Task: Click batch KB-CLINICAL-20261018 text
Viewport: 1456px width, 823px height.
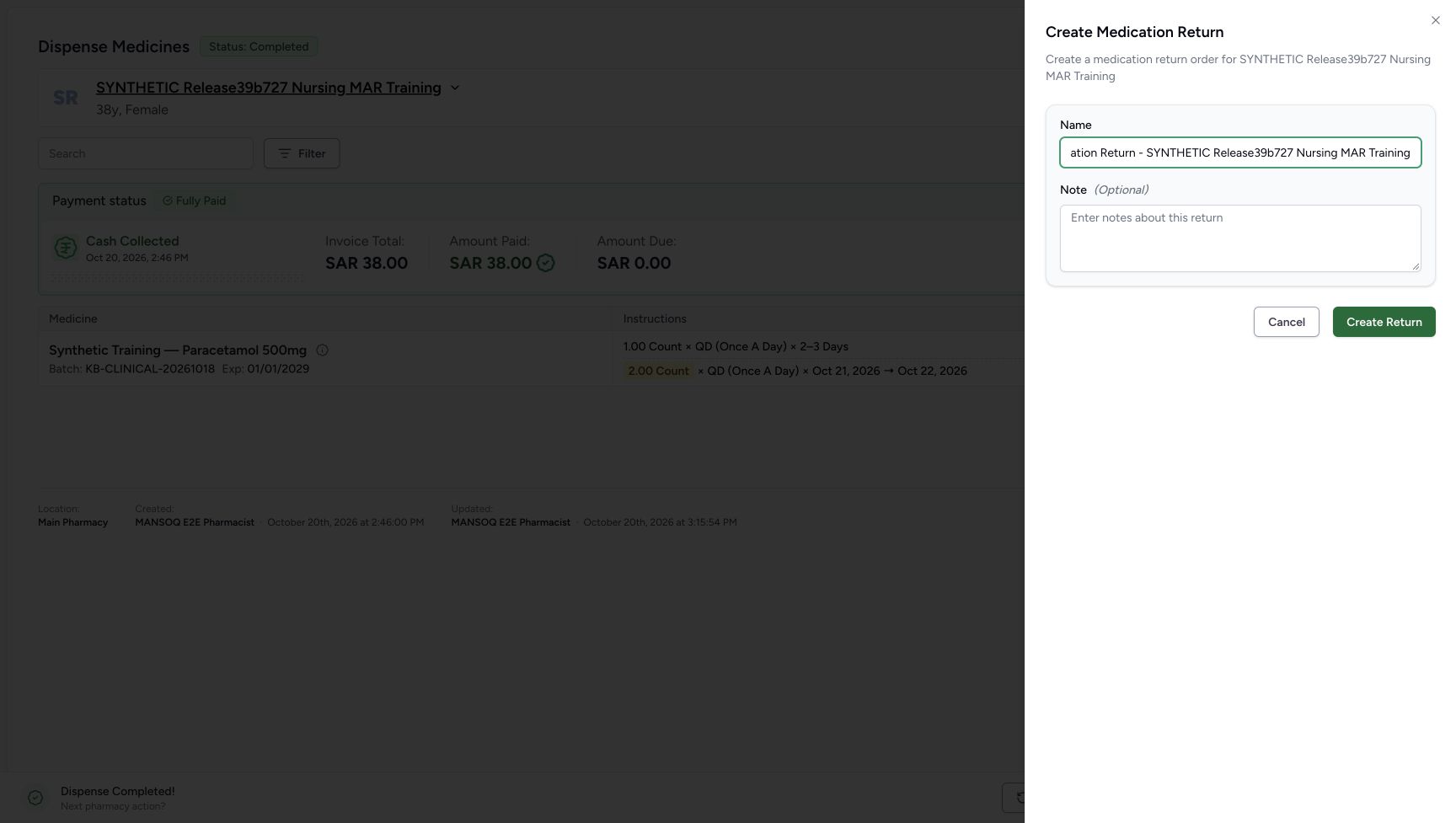Action: pos(150,369)
